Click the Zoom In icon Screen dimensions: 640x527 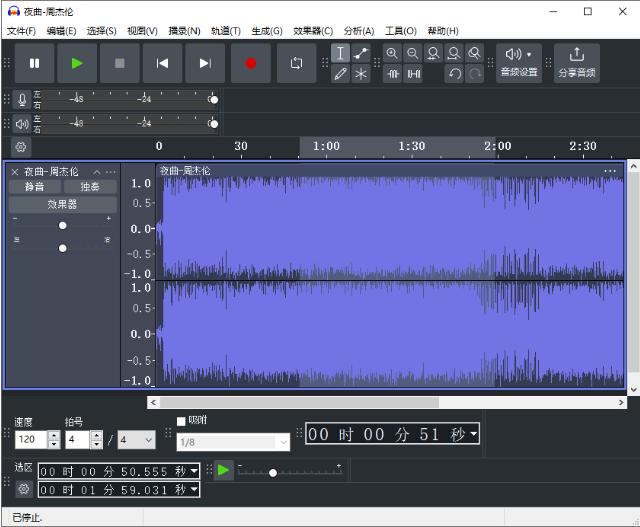[x=392, y=53]
